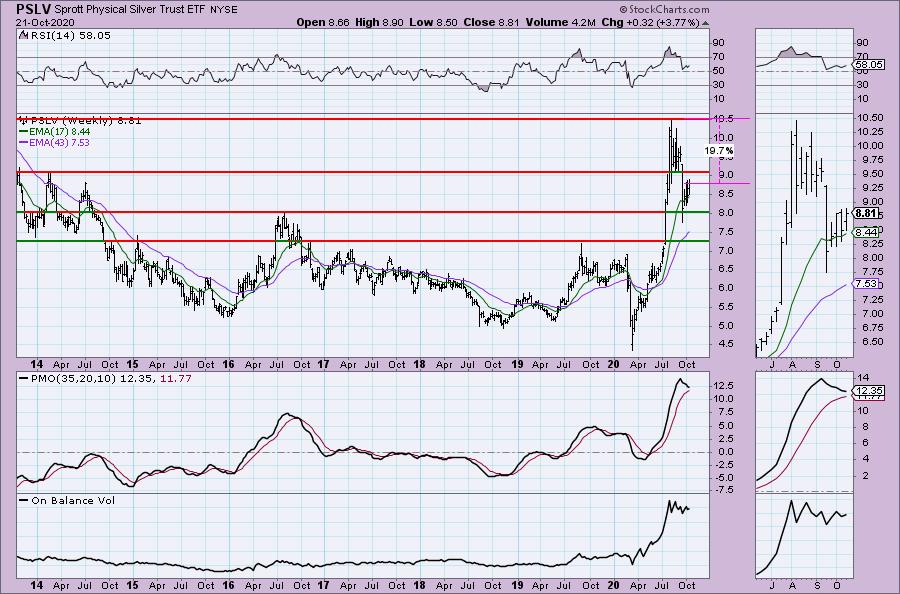
Task: Click the up-arrow triangle after Chg
Action: 705,23
